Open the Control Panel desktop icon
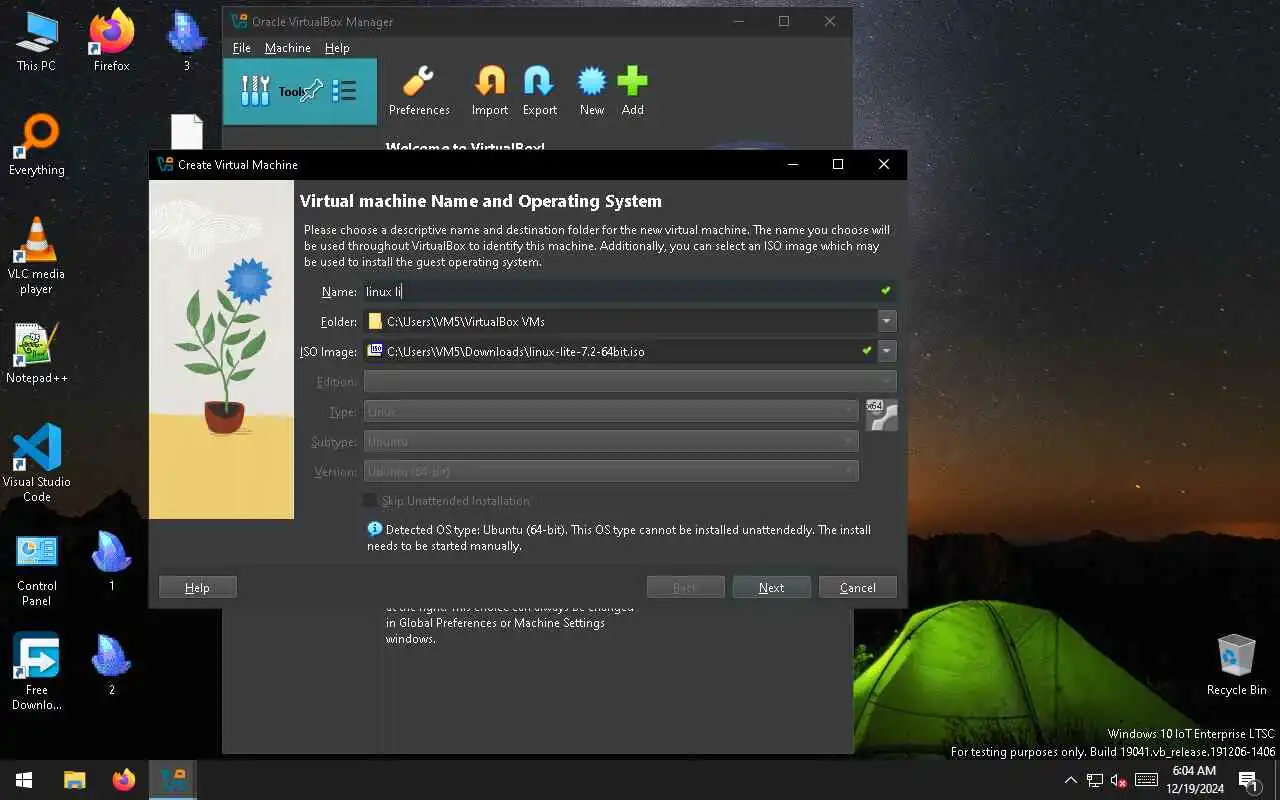The image size is (1280, 800). click(x=36, y=571)
